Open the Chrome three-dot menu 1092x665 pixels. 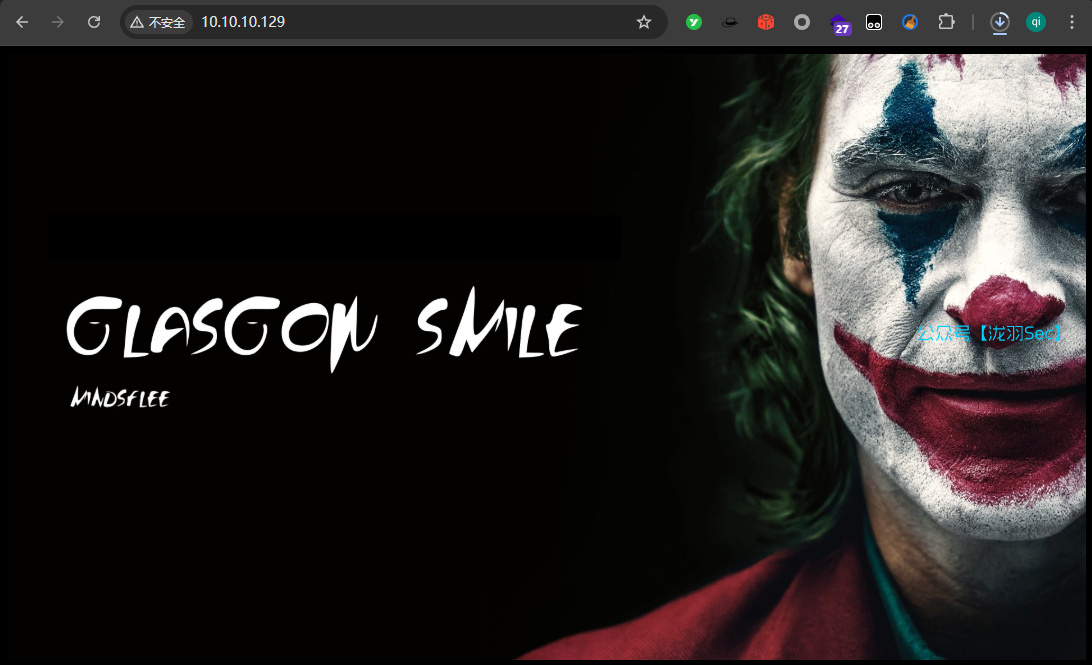click(x=1072, y=22)
